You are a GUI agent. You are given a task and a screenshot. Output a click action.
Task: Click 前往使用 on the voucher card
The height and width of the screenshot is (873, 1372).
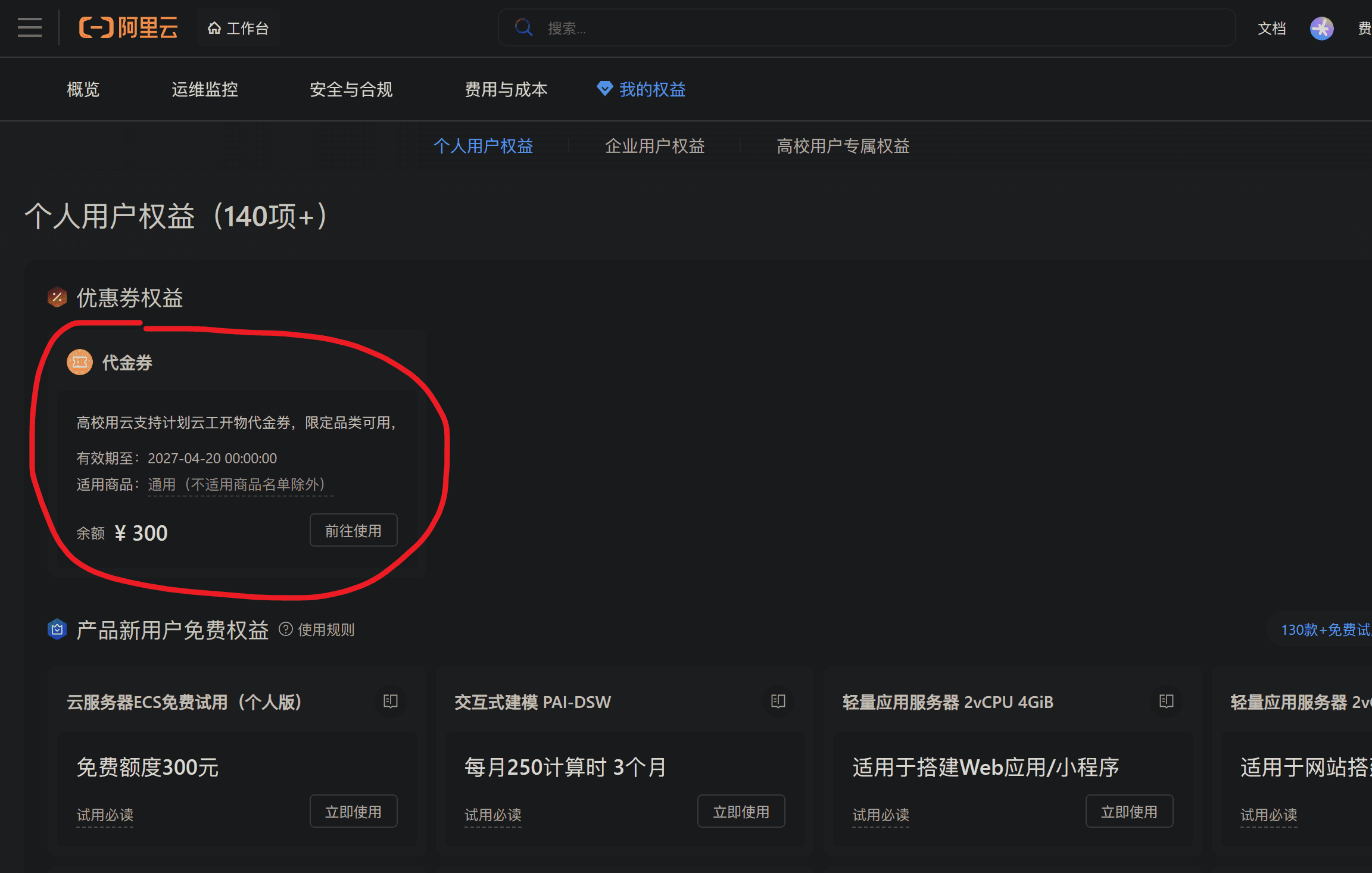[354, 530]
